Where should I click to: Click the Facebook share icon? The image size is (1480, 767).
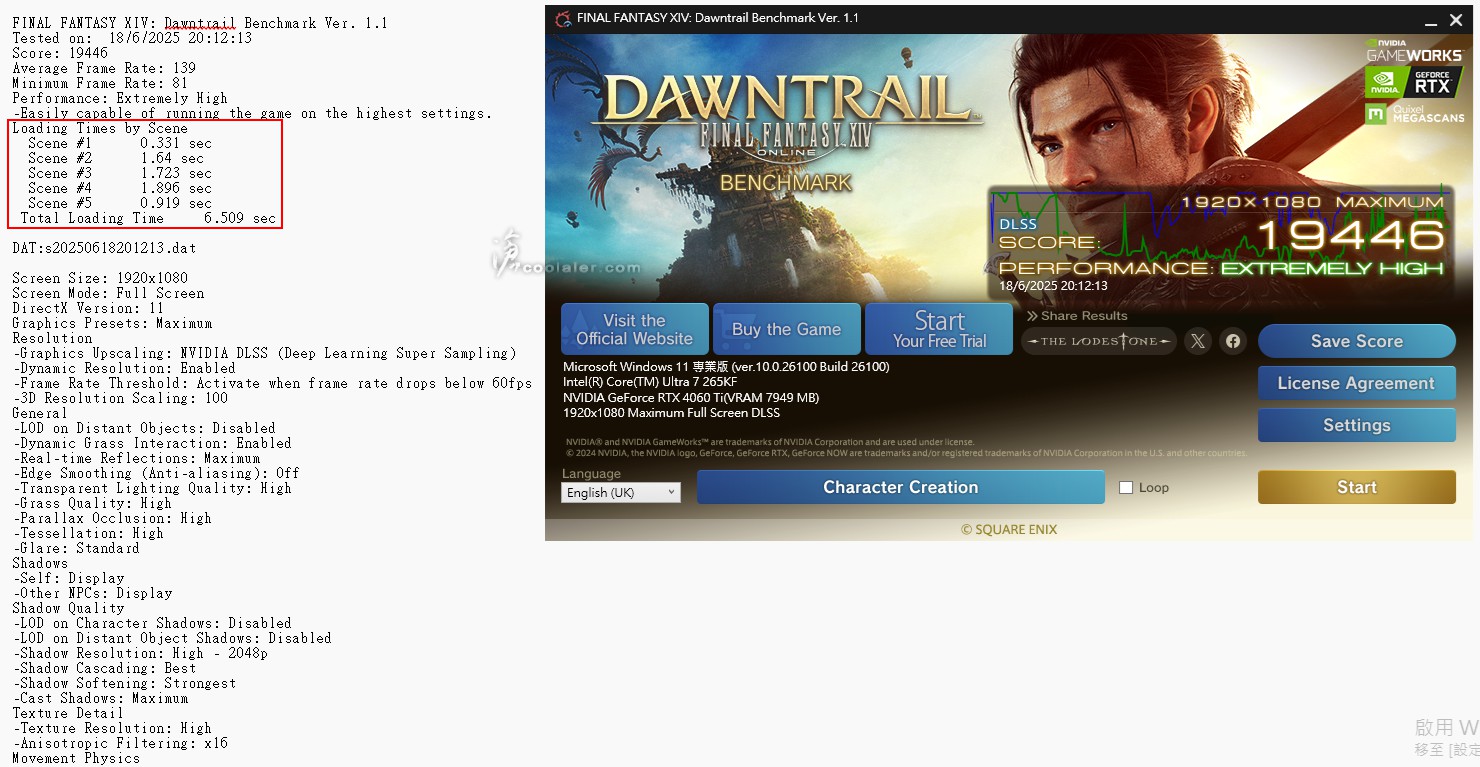pyautogui.click(x=1233, y=341)
